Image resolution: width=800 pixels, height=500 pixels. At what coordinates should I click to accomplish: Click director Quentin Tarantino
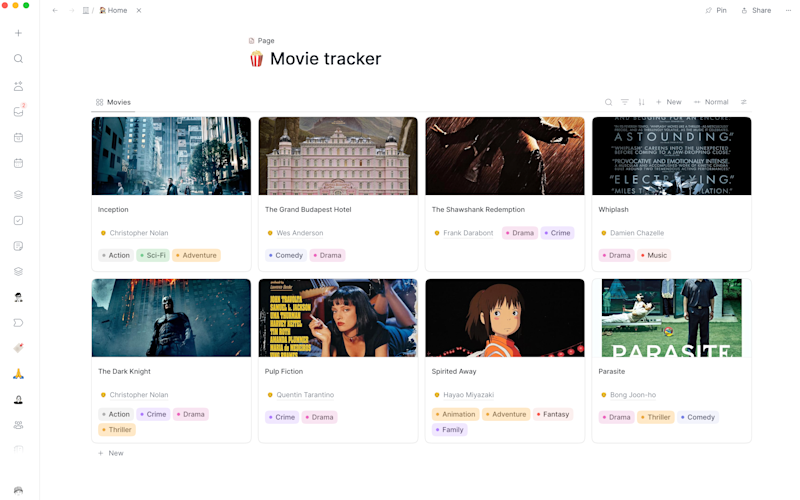(305, 395)
